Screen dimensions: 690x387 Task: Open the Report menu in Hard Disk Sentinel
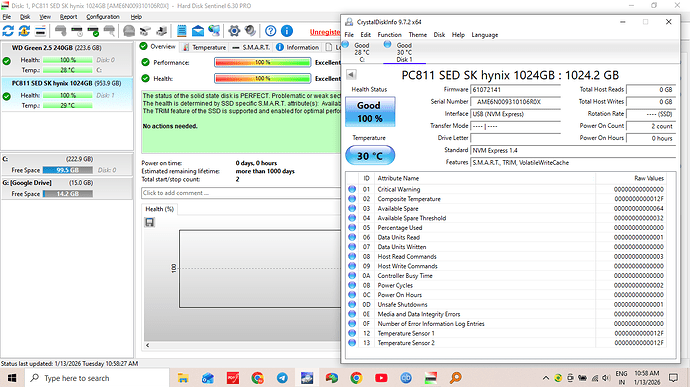pyautogui.click(x=68, y=17)
